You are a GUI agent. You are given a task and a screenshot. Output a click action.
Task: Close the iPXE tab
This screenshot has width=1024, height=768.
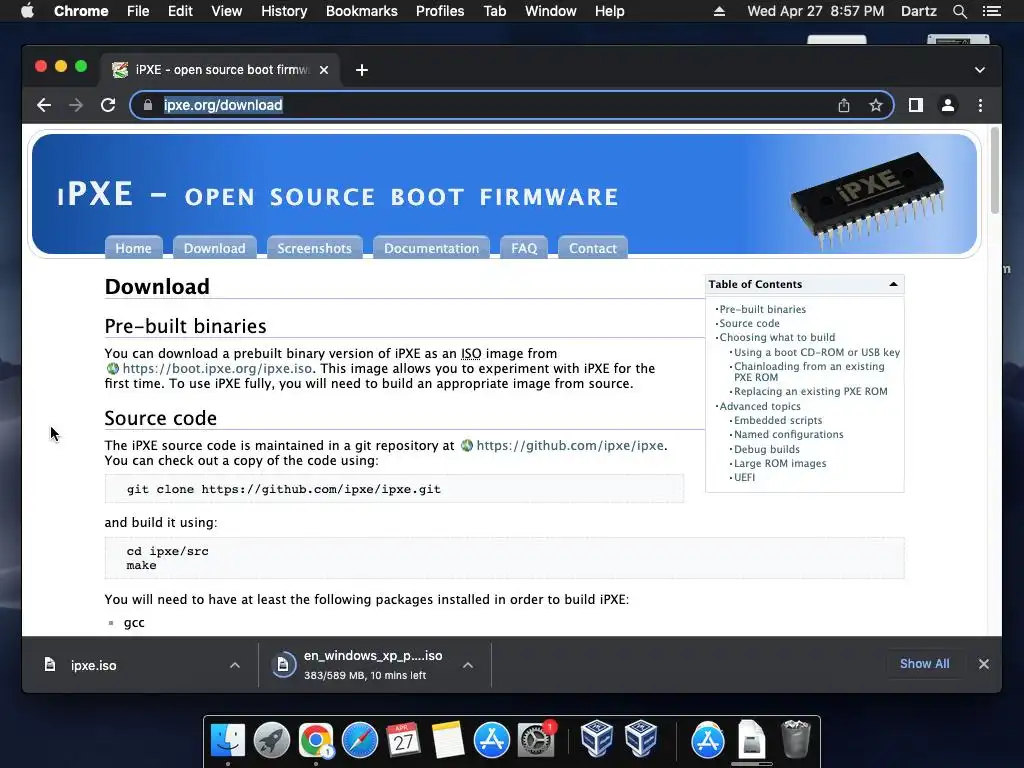click(324, 70)
